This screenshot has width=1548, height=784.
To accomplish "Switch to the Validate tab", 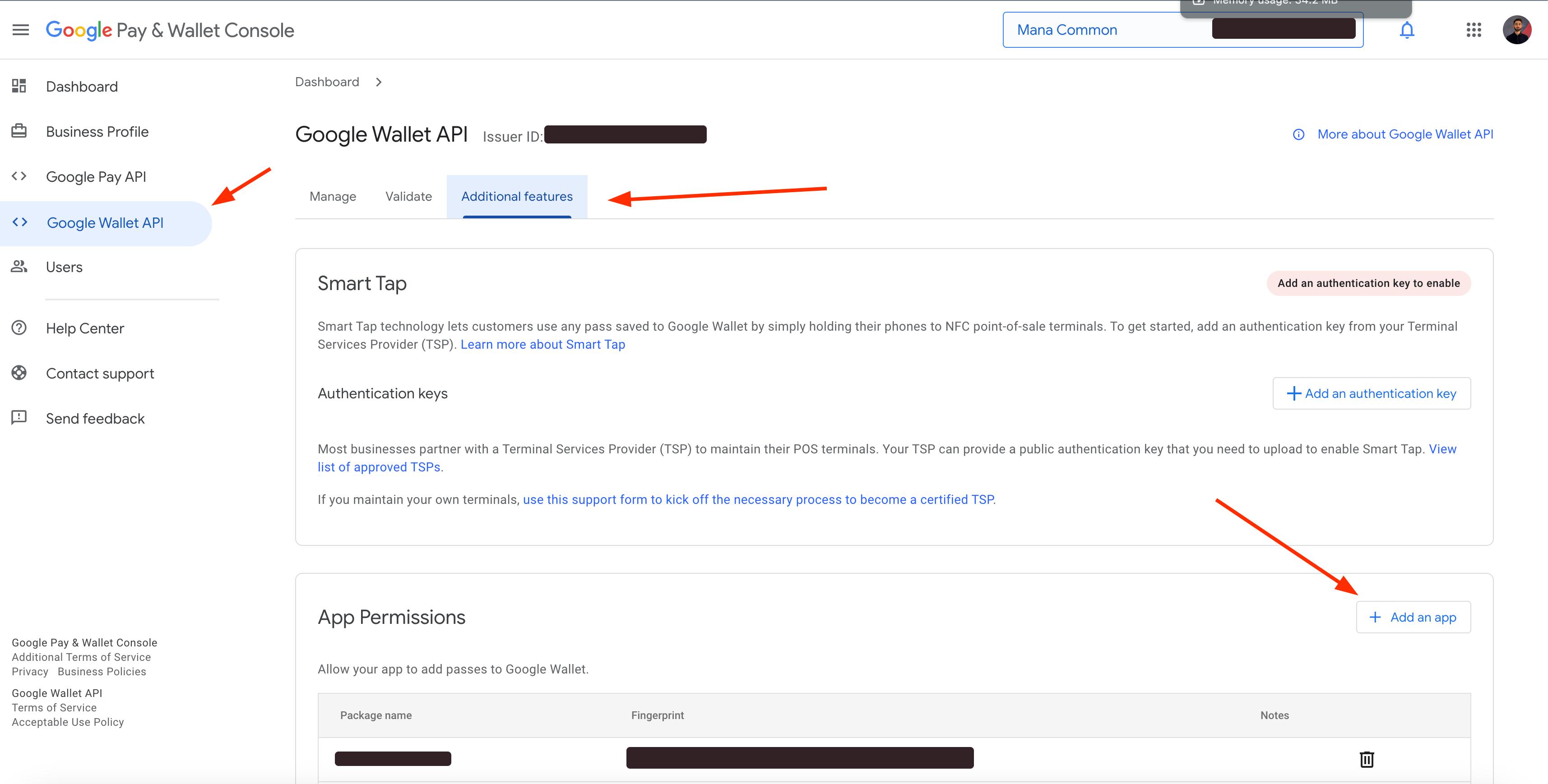I will click(408, 196).
